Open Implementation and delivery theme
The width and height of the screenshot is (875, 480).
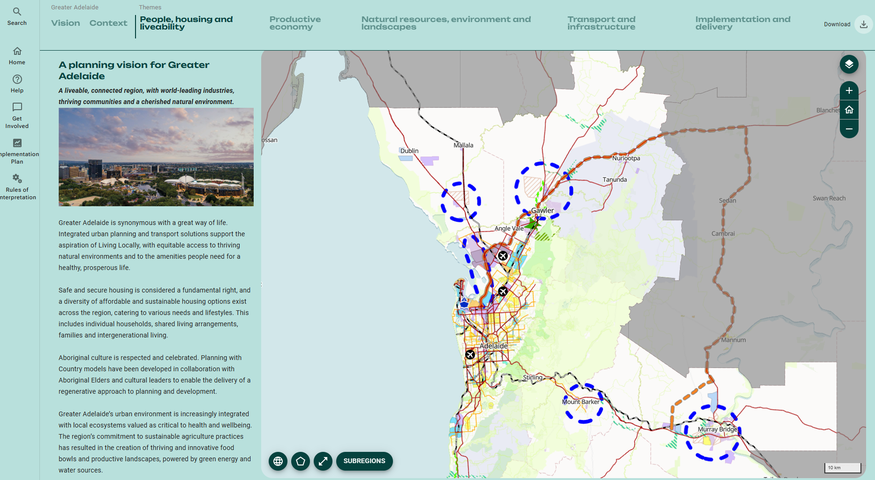pyautogui.click(x=743, y=23)
